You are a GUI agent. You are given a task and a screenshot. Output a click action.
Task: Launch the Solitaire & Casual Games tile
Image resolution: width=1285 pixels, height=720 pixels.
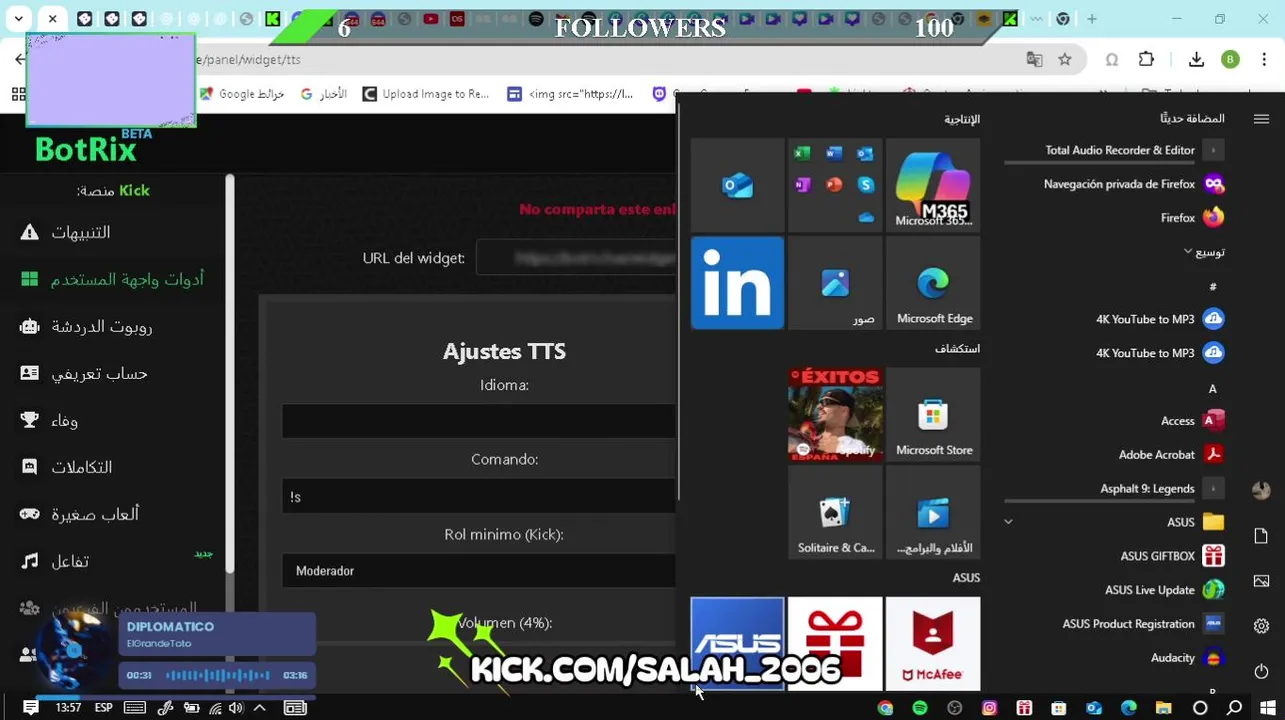835,512
